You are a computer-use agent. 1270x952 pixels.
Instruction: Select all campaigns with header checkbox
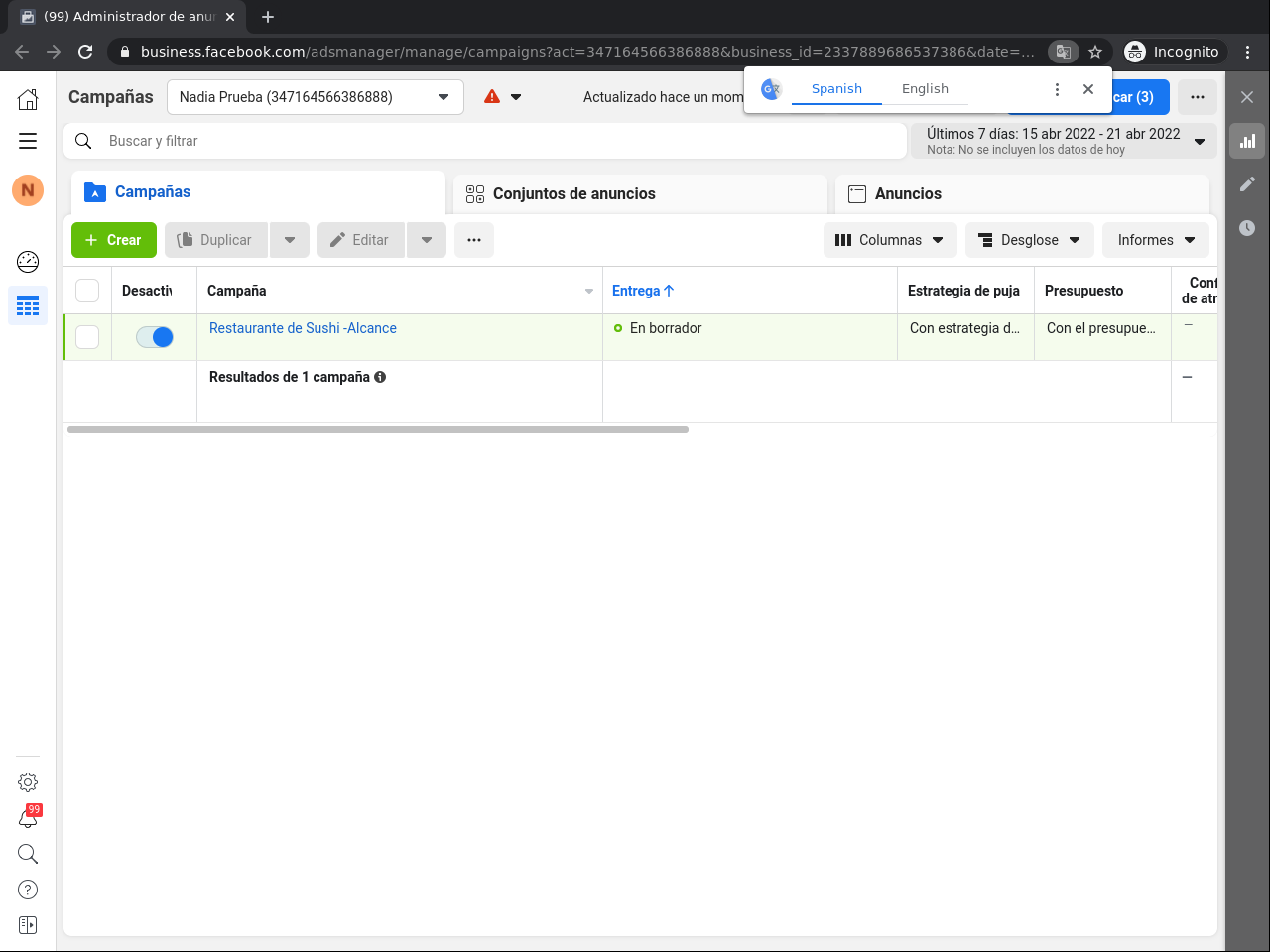[87, 291]
